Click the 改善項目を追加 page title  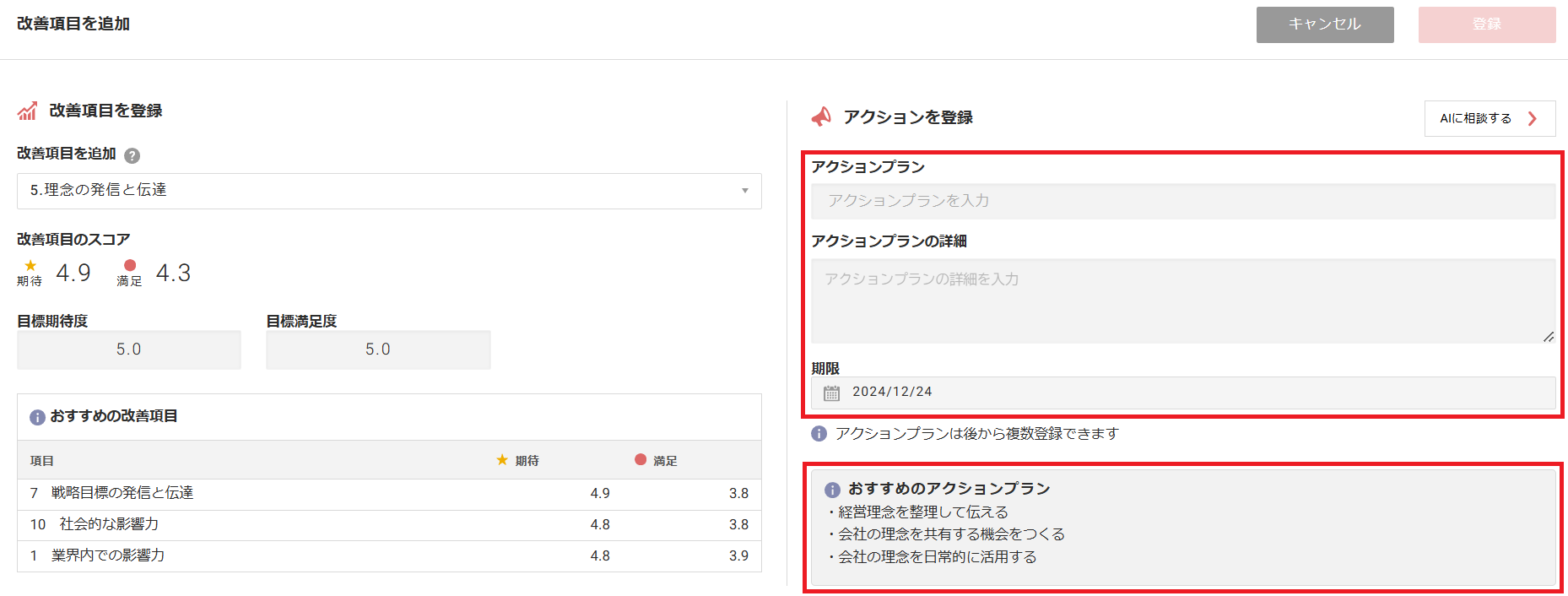pos(73,24)
